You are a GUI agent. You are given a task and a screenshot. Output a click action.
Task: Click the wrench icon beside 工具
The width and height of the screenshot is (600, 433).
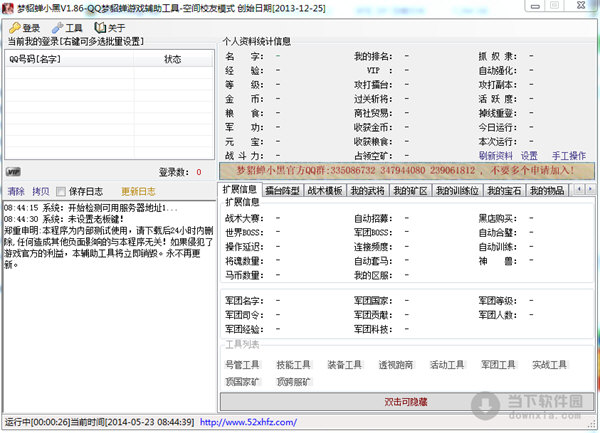[x=57, y=28]
